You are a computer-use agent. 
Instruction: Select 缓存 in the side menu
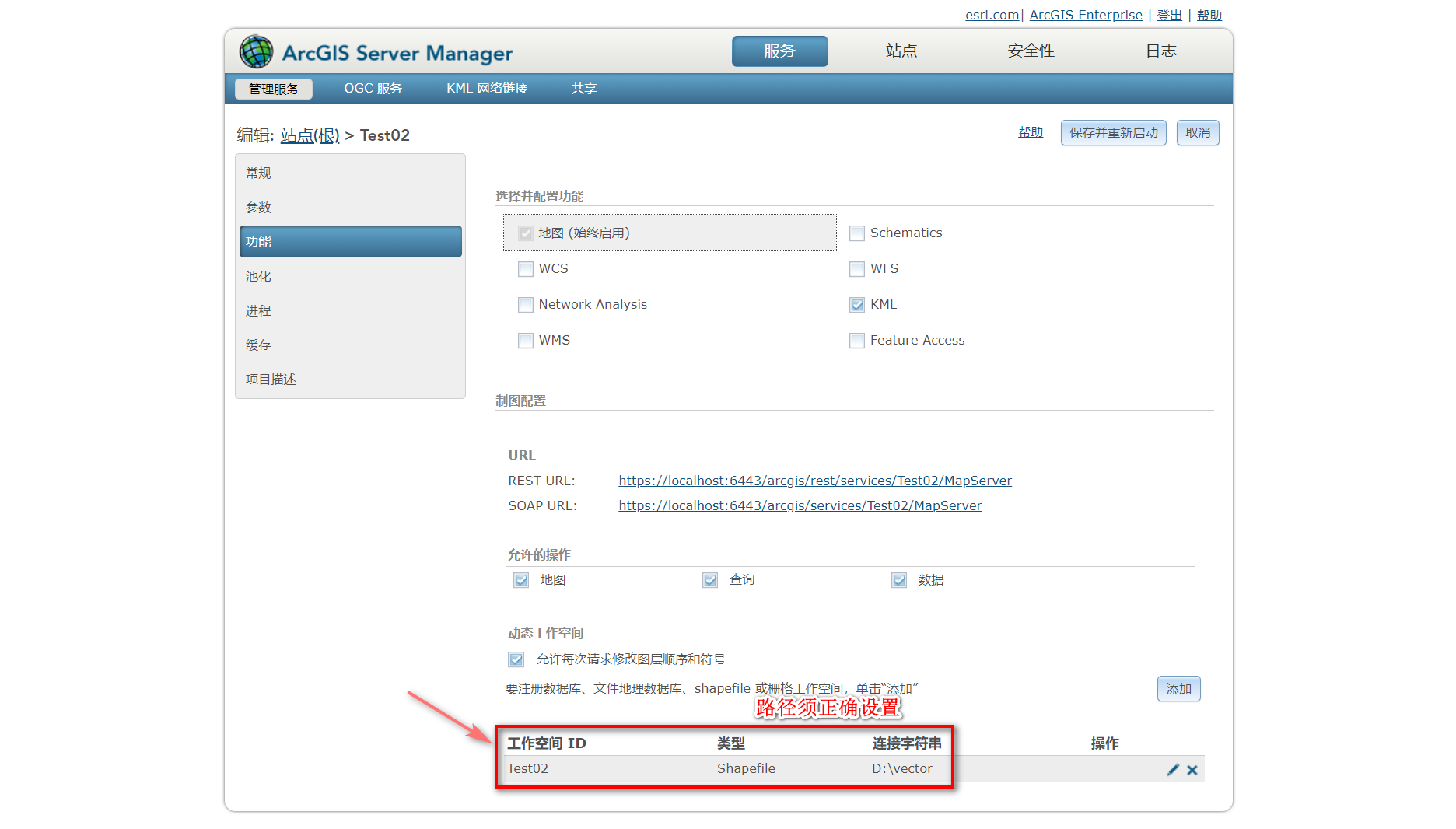[x=351, y=345]
